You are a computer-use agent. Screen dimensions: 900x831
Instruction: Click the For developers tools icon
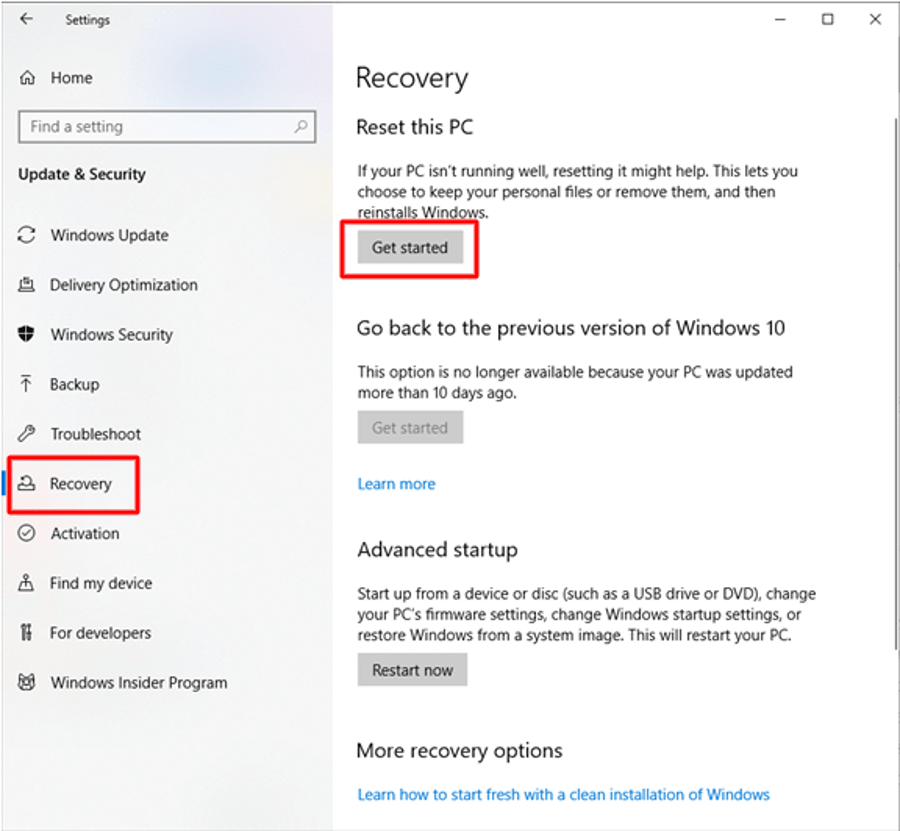(26, 632)
